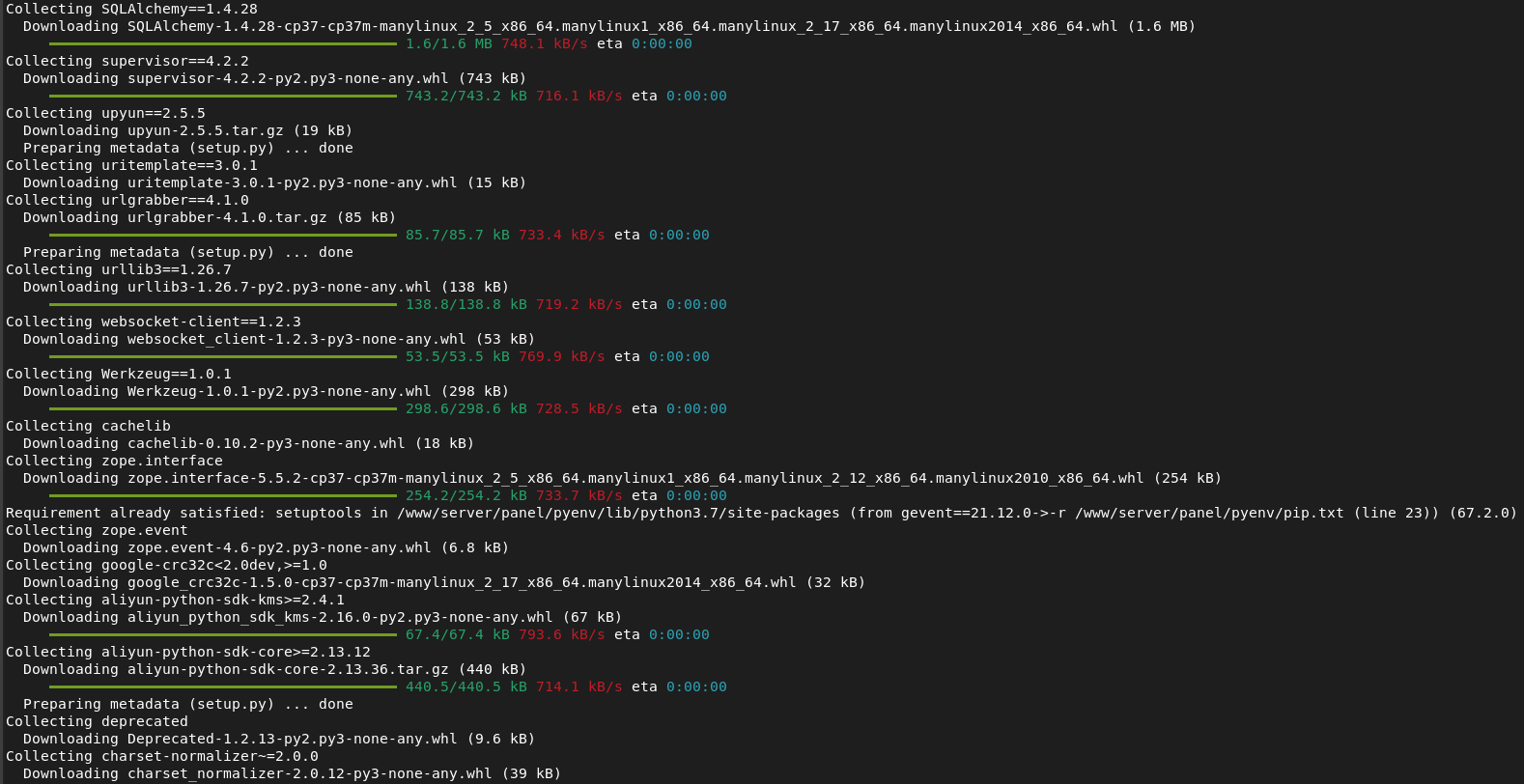The image size is (1524, 784).
Task: Click 'Collecting google-crc32c<2.0dev,>=1.0' line
Action: (x=166, y=565)
